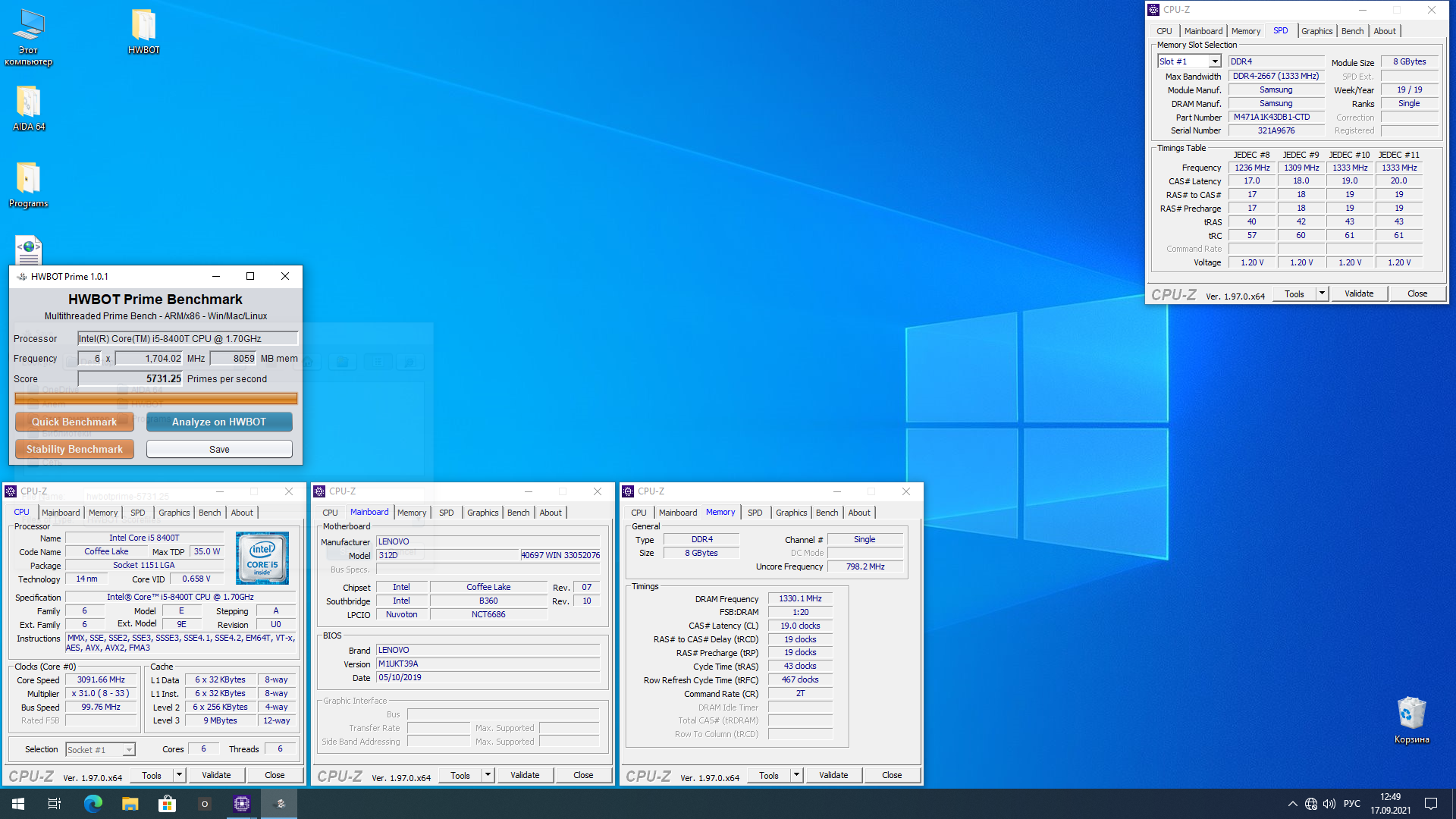Show hidden system tray icons
Viewport: 1456px width, 819px height.
tap(1292, 804)
